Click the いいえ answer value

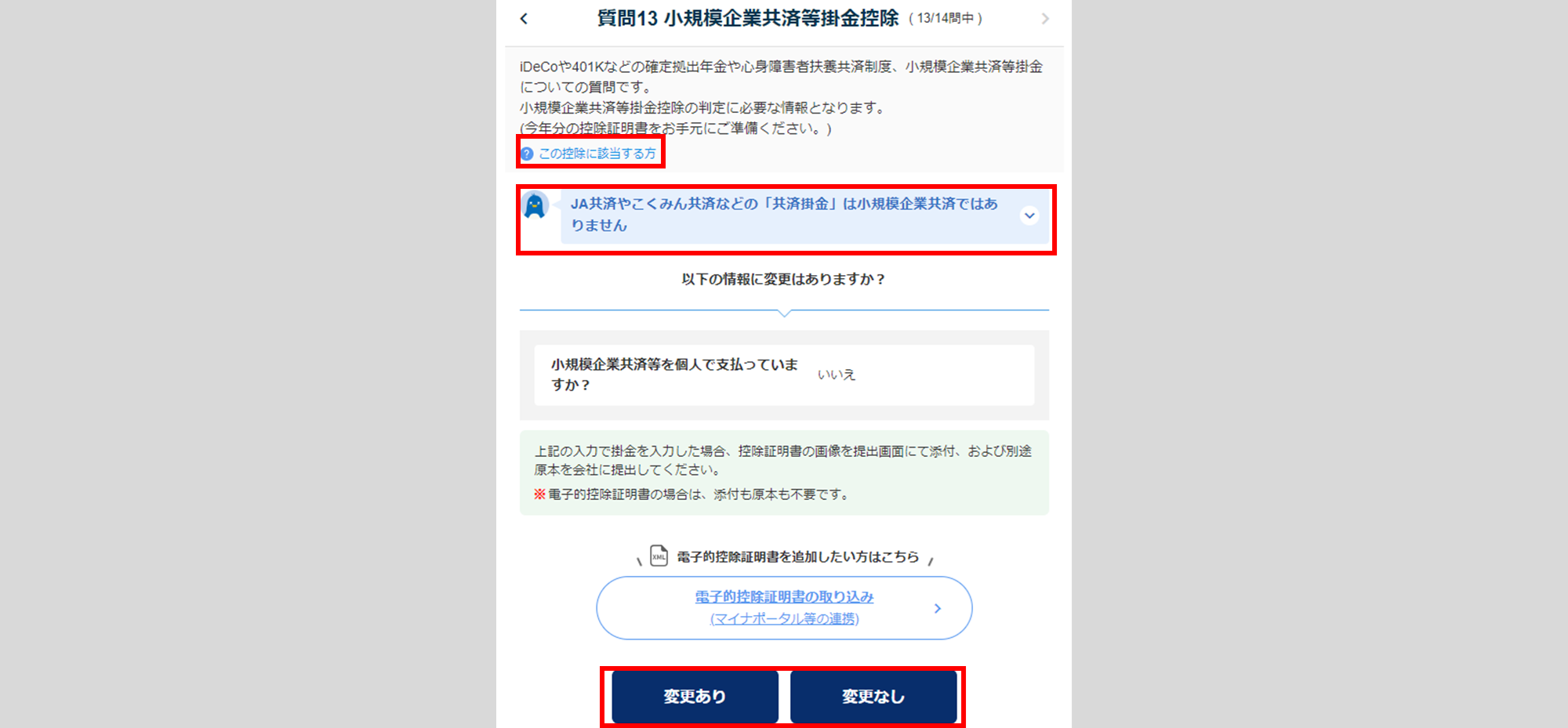pyautogui.click(x=837, y=375)
